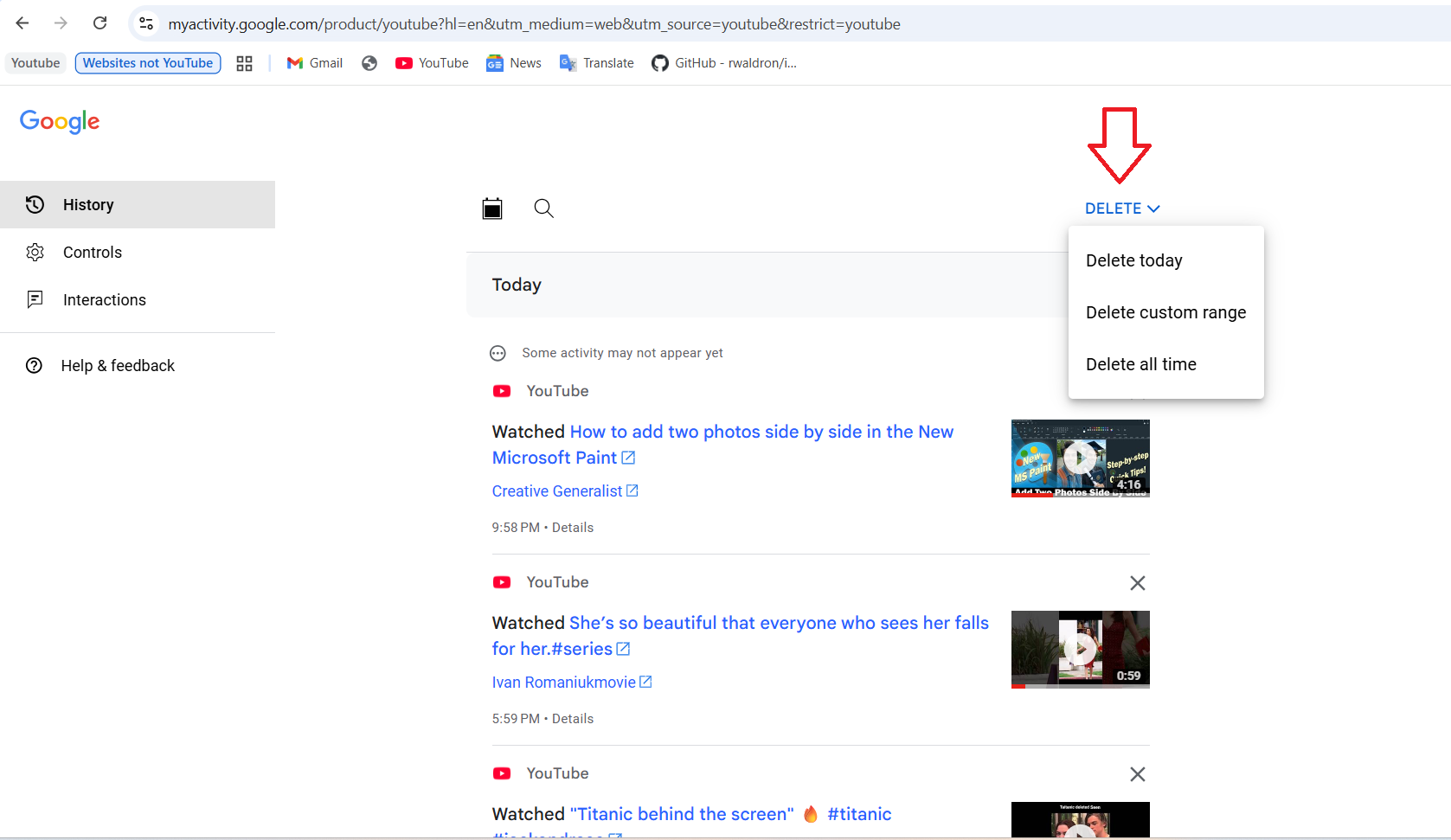Click the search activity icon
This screenshot has width=1451, height=840.
(543, 208)
